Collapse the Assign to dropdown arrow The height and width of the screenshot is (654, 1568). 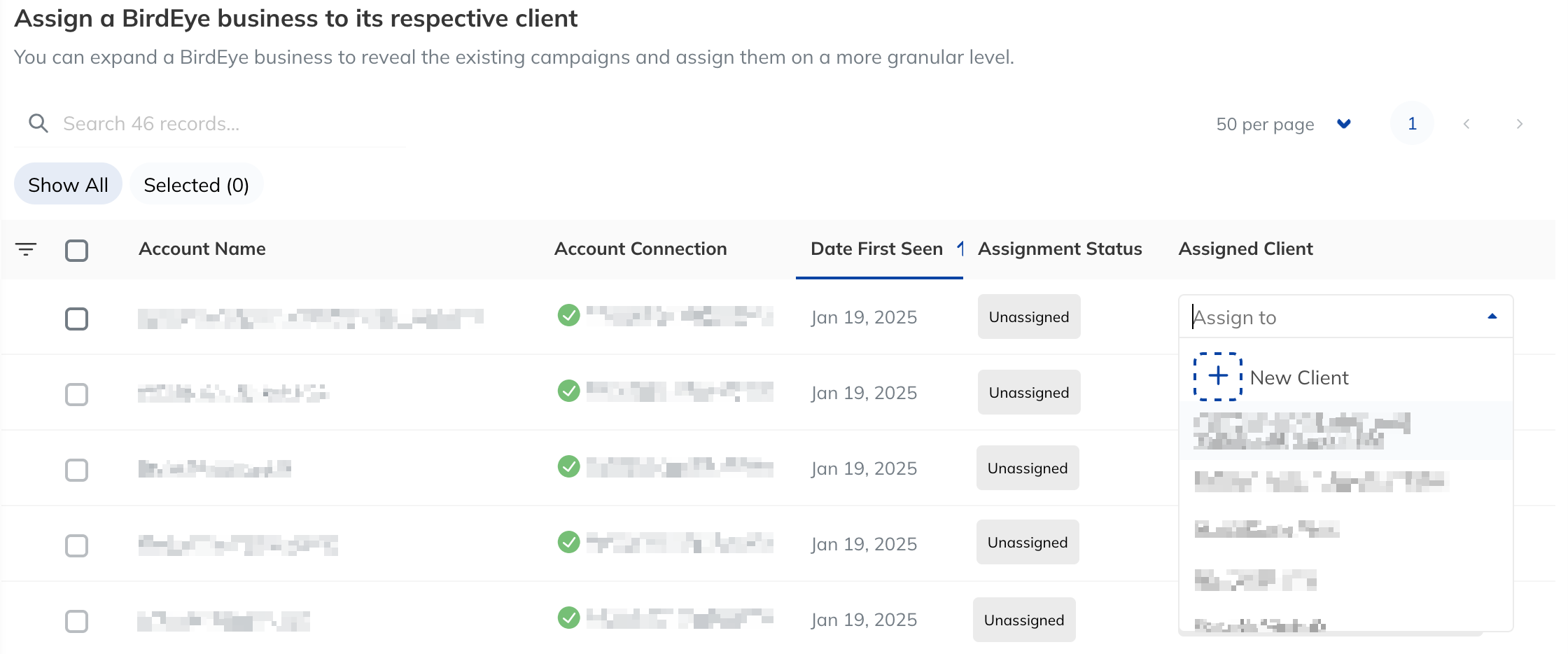[x=1492, y=316]
